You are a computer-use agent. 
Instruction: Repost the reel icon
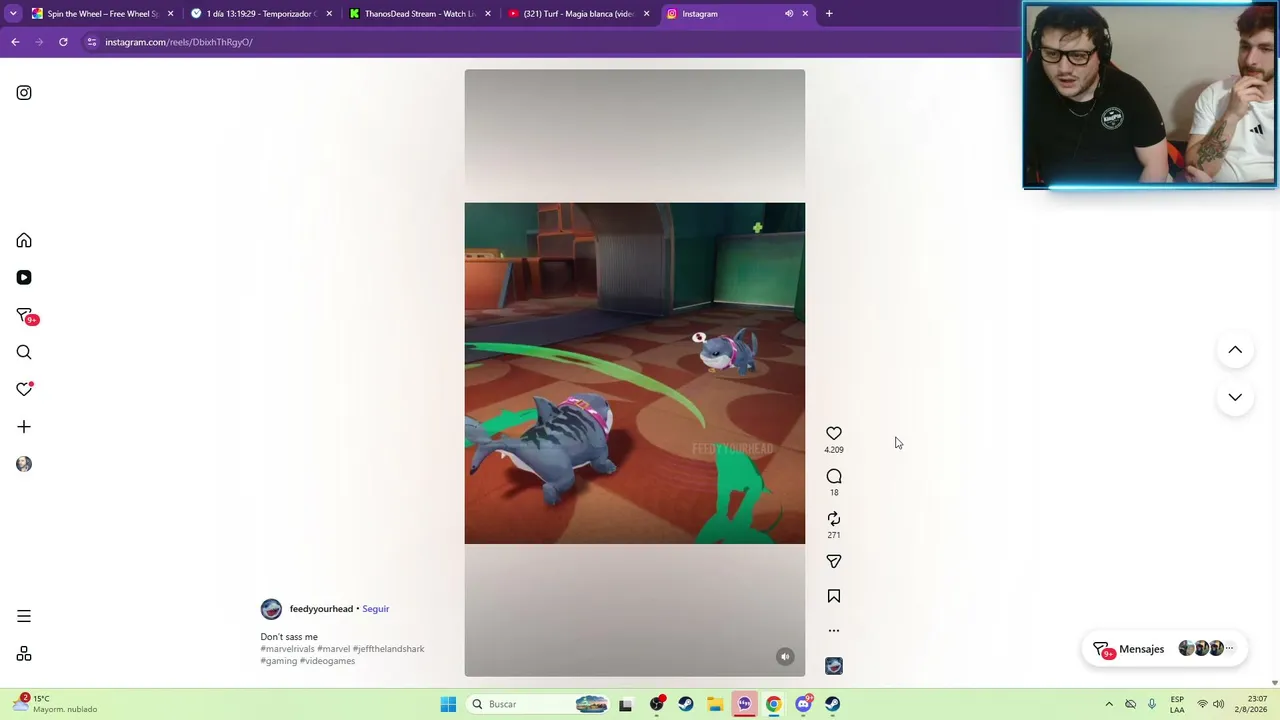click(834, 518)
